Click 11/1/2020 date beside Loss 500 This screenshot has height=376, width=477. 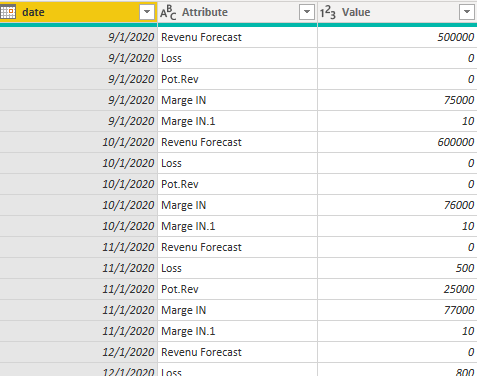click(128, 268)
